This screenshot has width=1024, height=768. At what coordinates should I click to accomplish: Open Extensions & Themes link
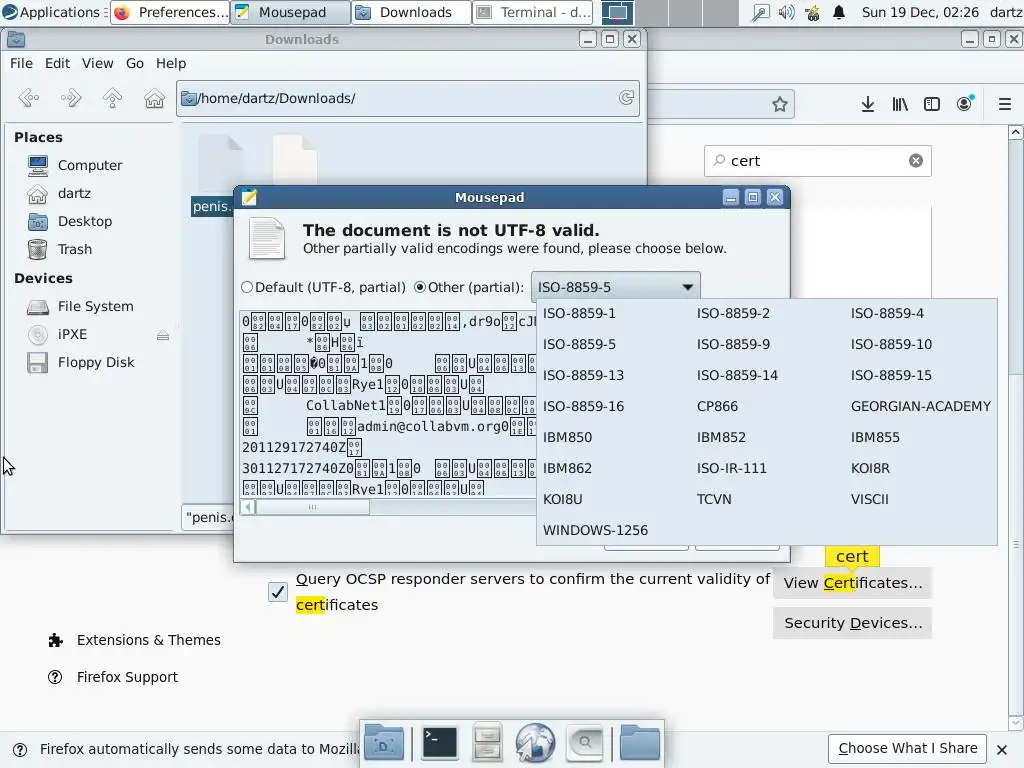[135, 640]
